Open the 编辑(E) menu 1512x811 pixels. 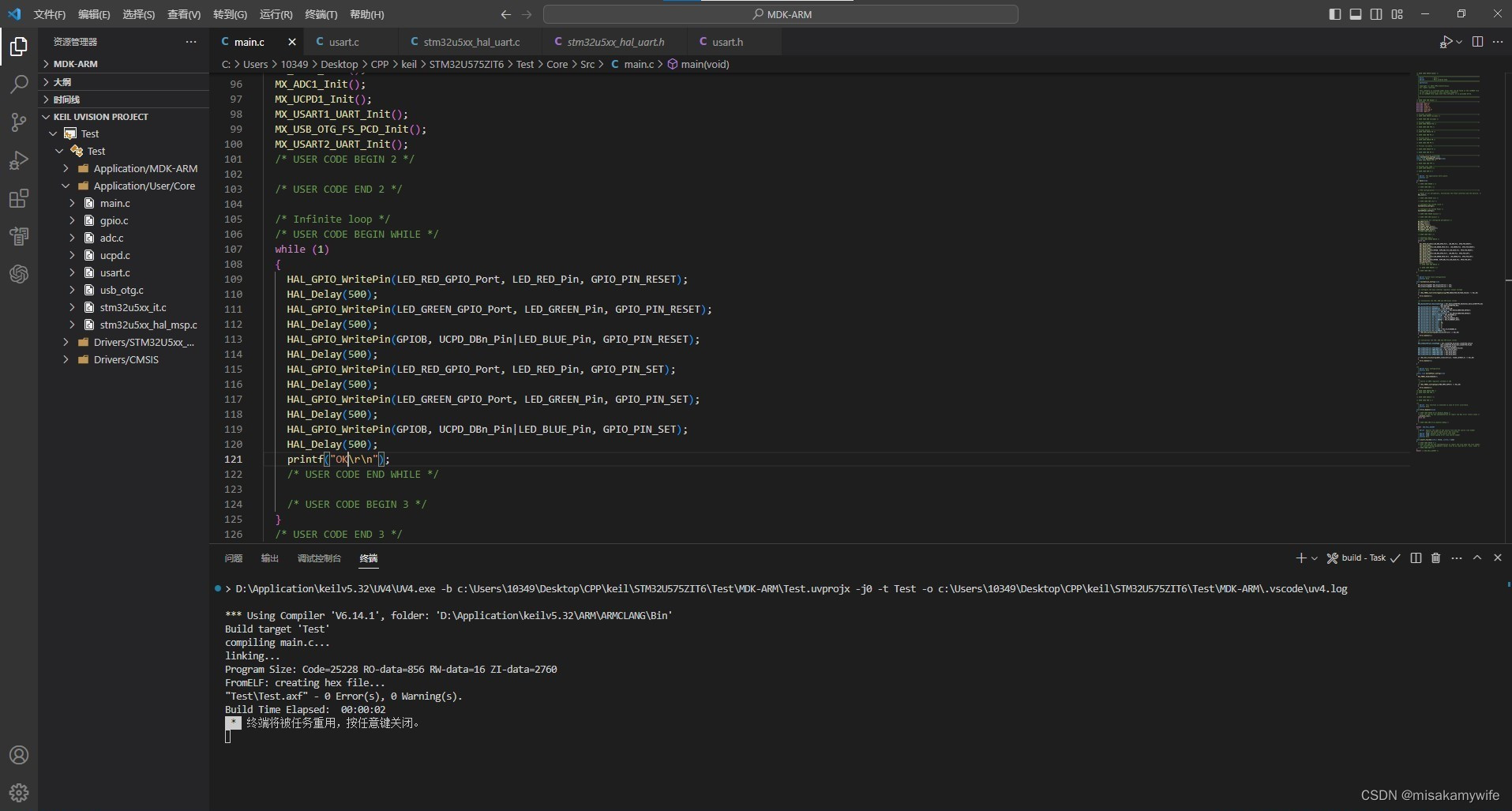[x=94, y=14]
